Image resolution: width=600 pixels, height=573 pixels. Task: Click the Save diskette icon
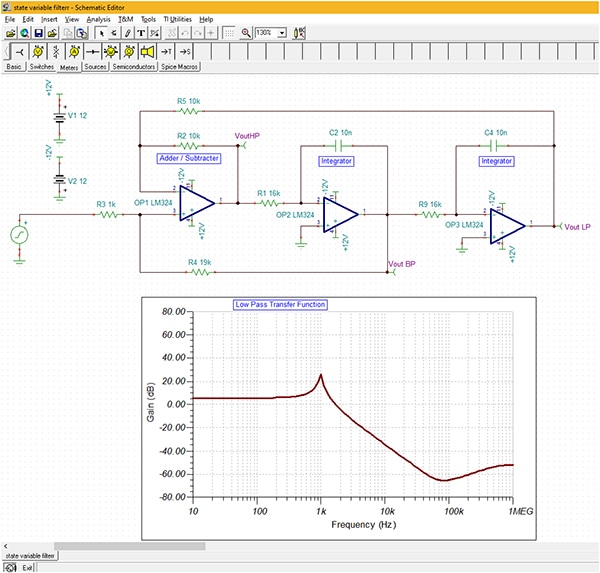[x=38, y=33]
